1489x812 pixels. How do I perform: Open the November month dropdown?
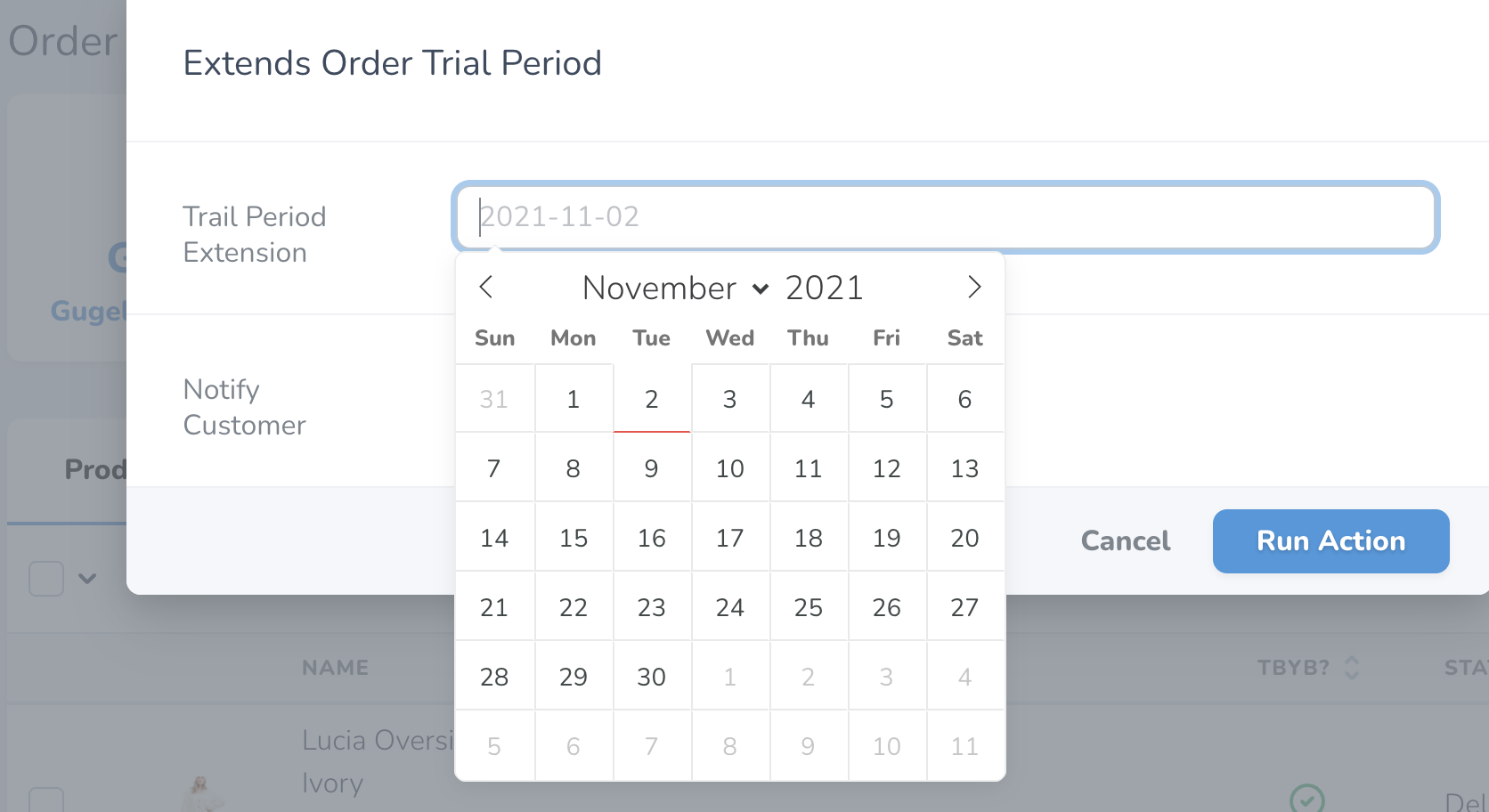[x=674, y=288]
